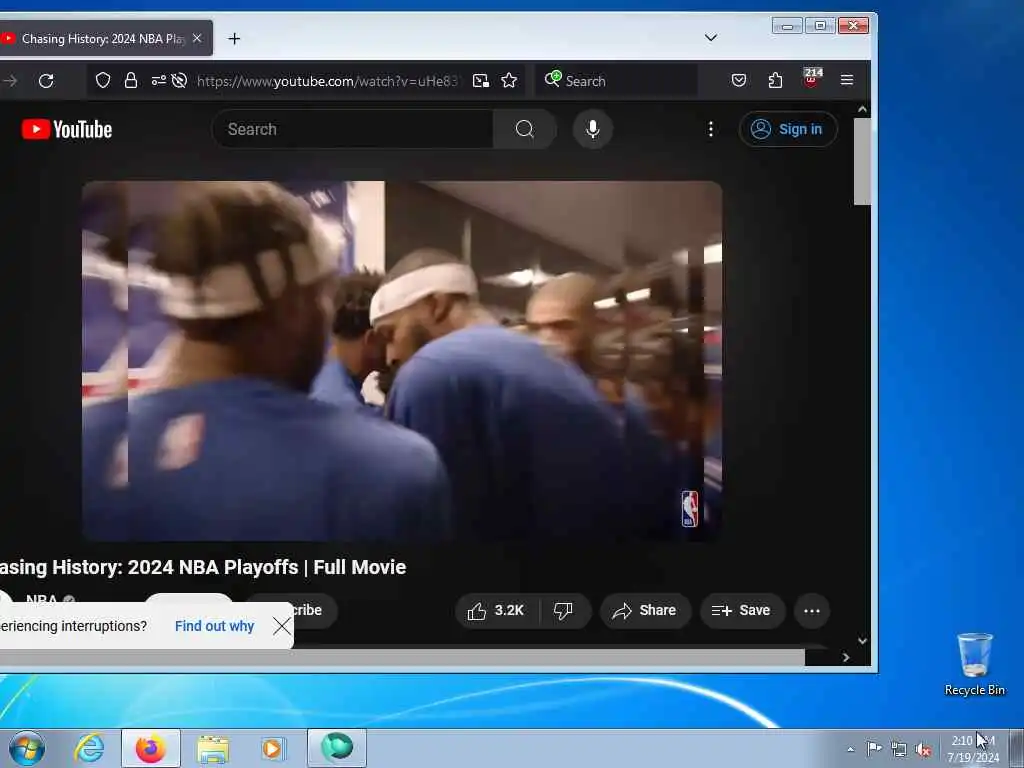Start voice search with microphone icon
Image resolution: width=1024 pixels, height=768 pixels.
592,129
